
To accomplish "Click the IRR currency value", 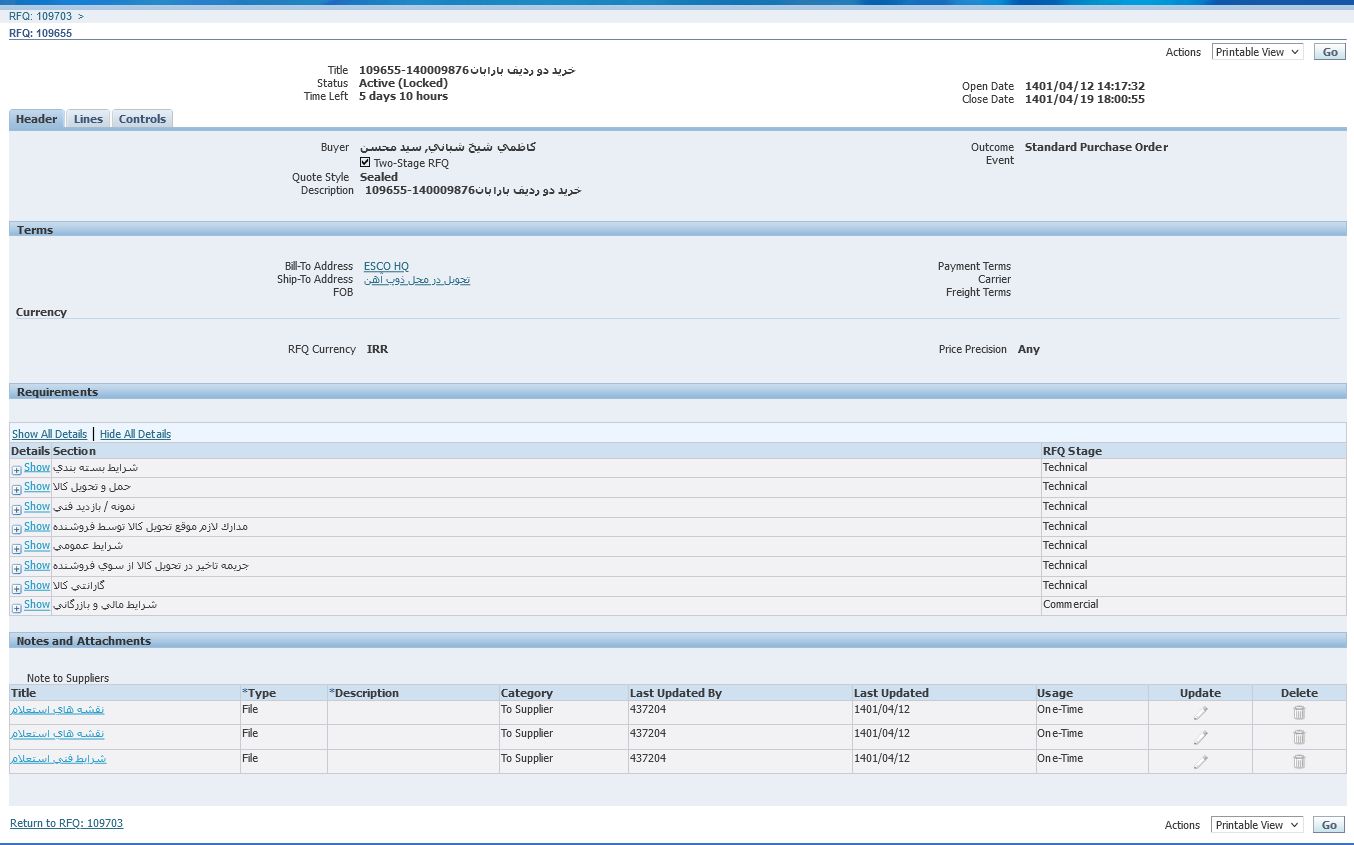I will tap(377, 349).
